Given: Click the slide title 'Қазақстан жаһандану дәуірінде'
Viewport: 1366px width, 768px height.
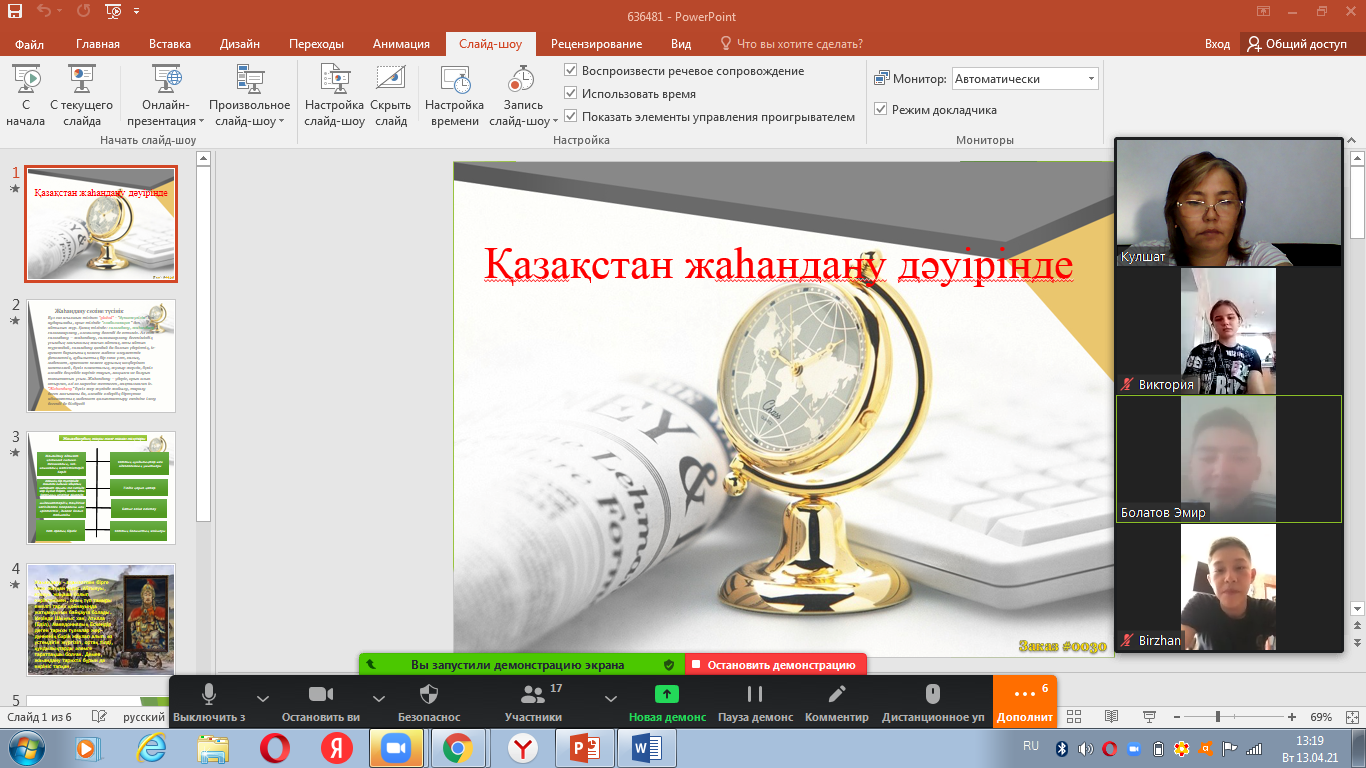Looking at the screenshot, I should click(x=778, y=265).
